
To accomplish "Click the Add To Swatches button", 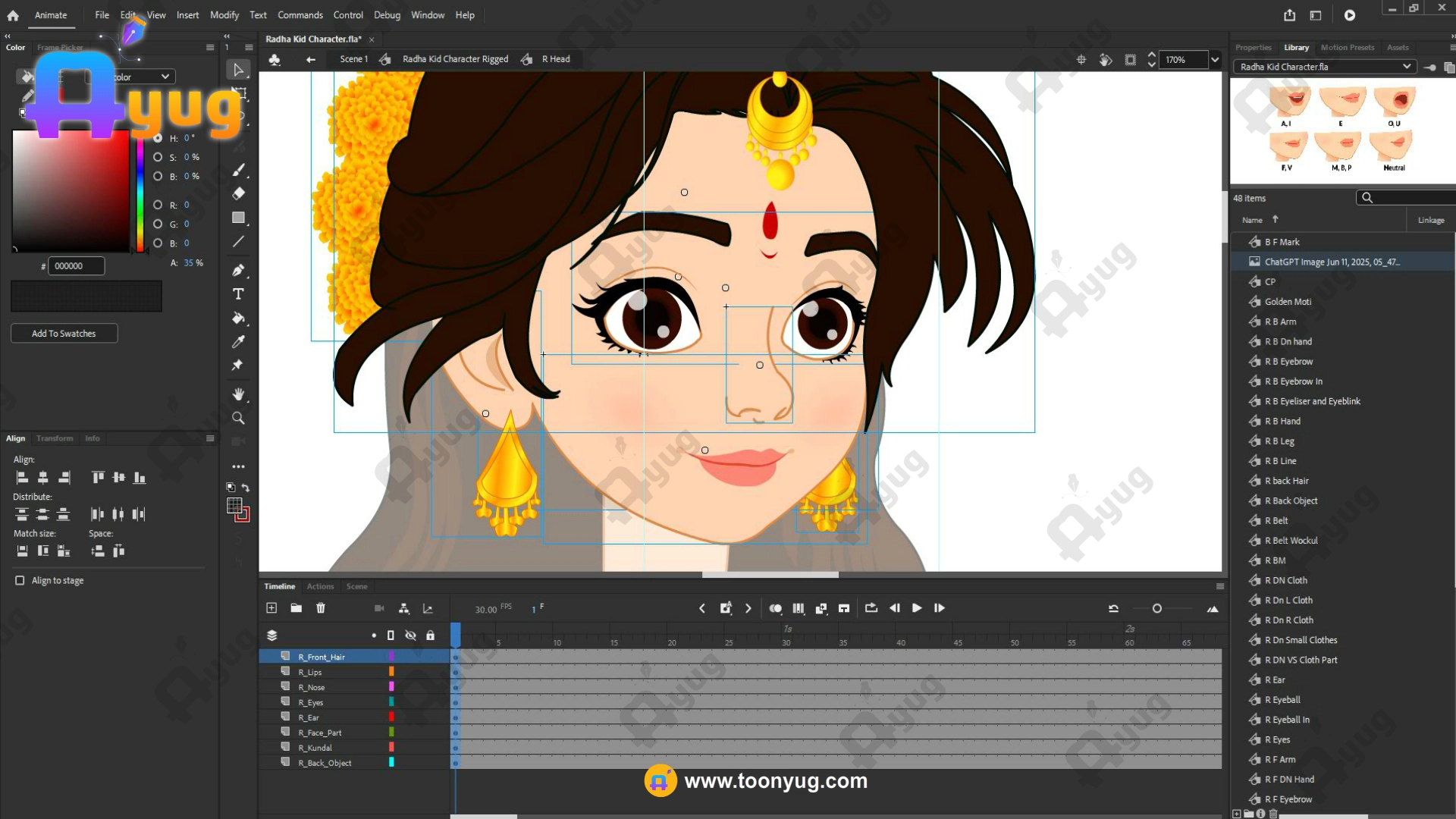I will point(64,334).
